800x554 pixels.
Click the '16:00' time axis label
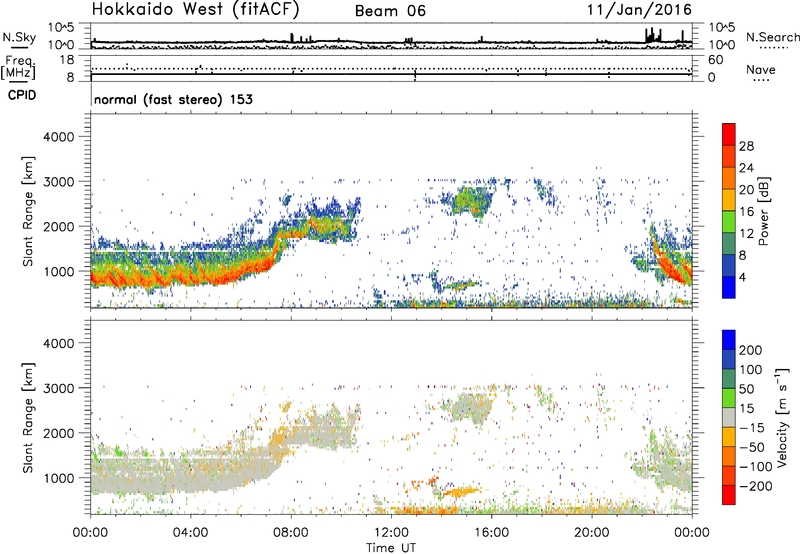point(491,533)
